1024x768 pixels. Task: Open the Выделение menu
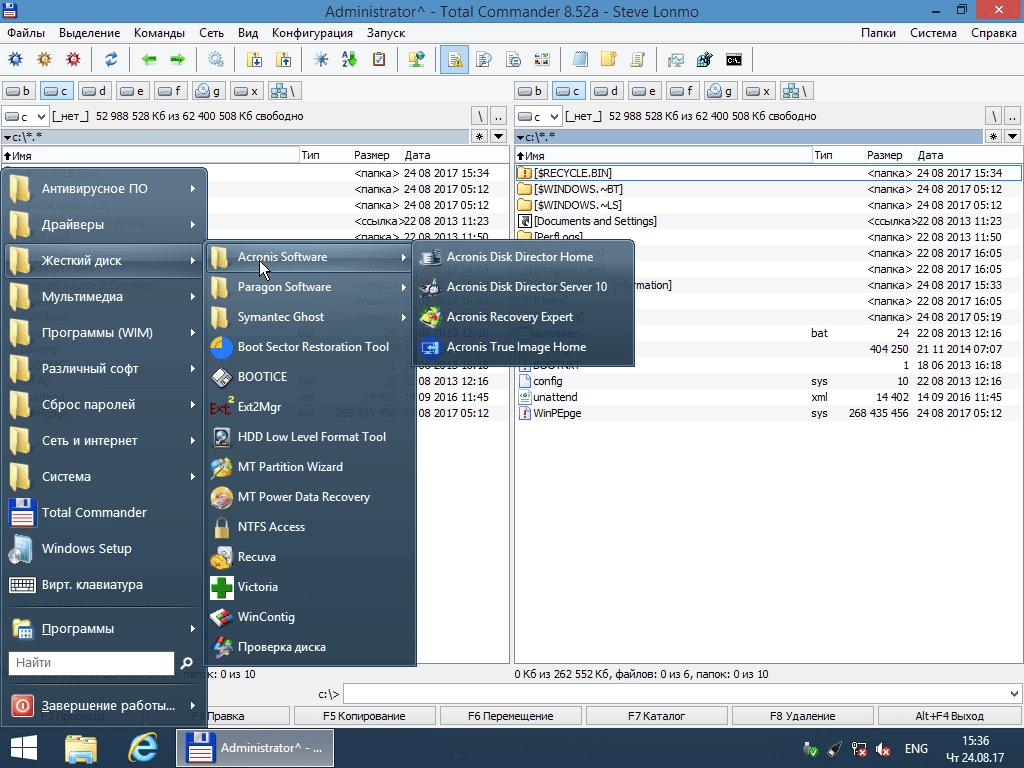(89, 33)
